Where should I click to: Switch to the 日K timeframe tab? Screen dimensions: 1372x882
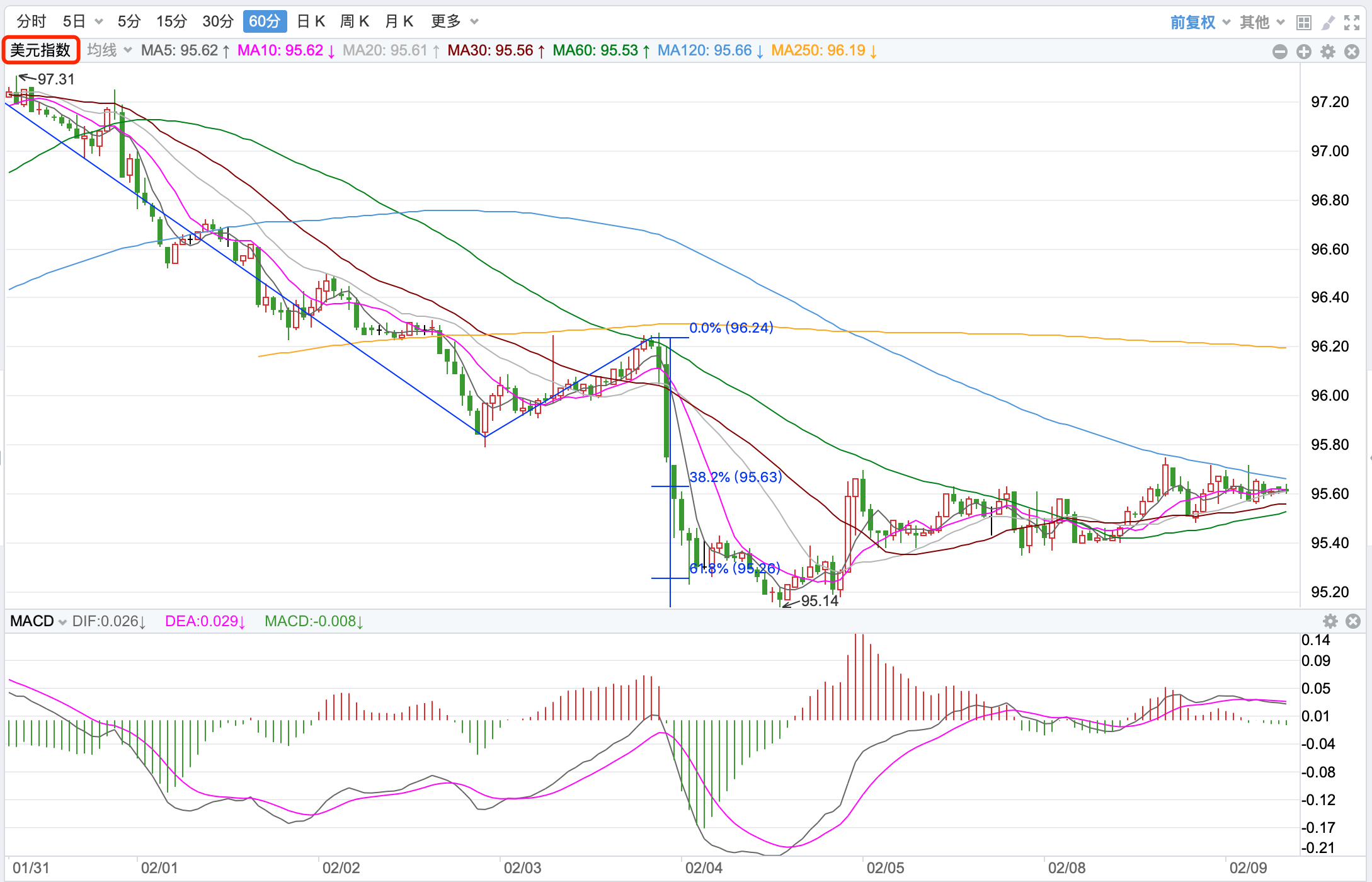click(x=311, y=21)
